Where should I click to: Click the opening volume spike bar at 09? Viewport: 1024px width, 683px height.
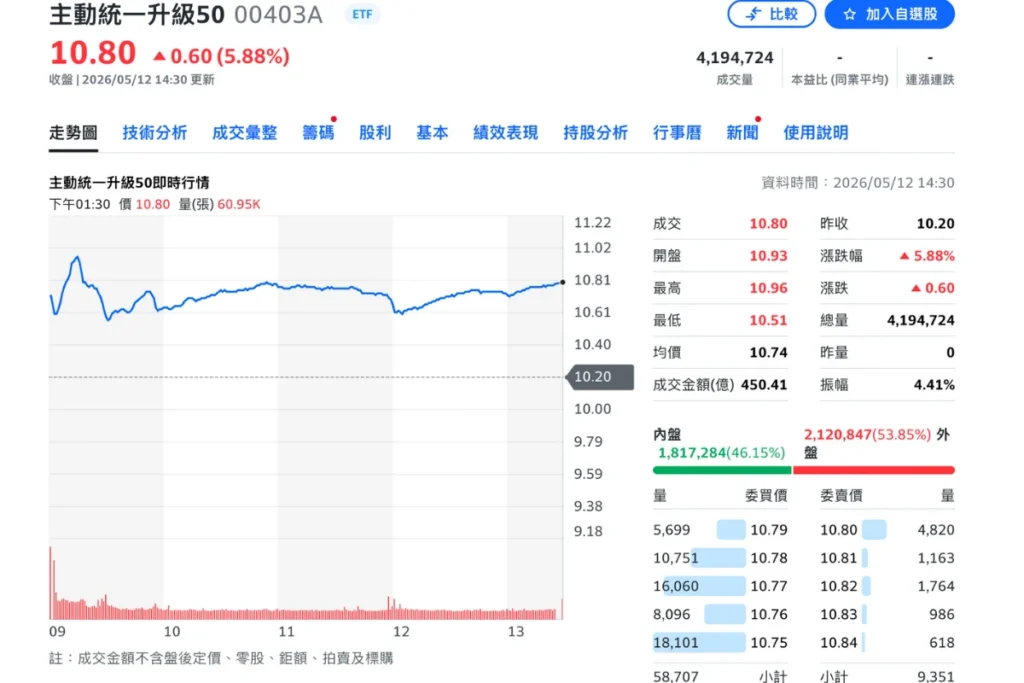[x=50, y=583]
